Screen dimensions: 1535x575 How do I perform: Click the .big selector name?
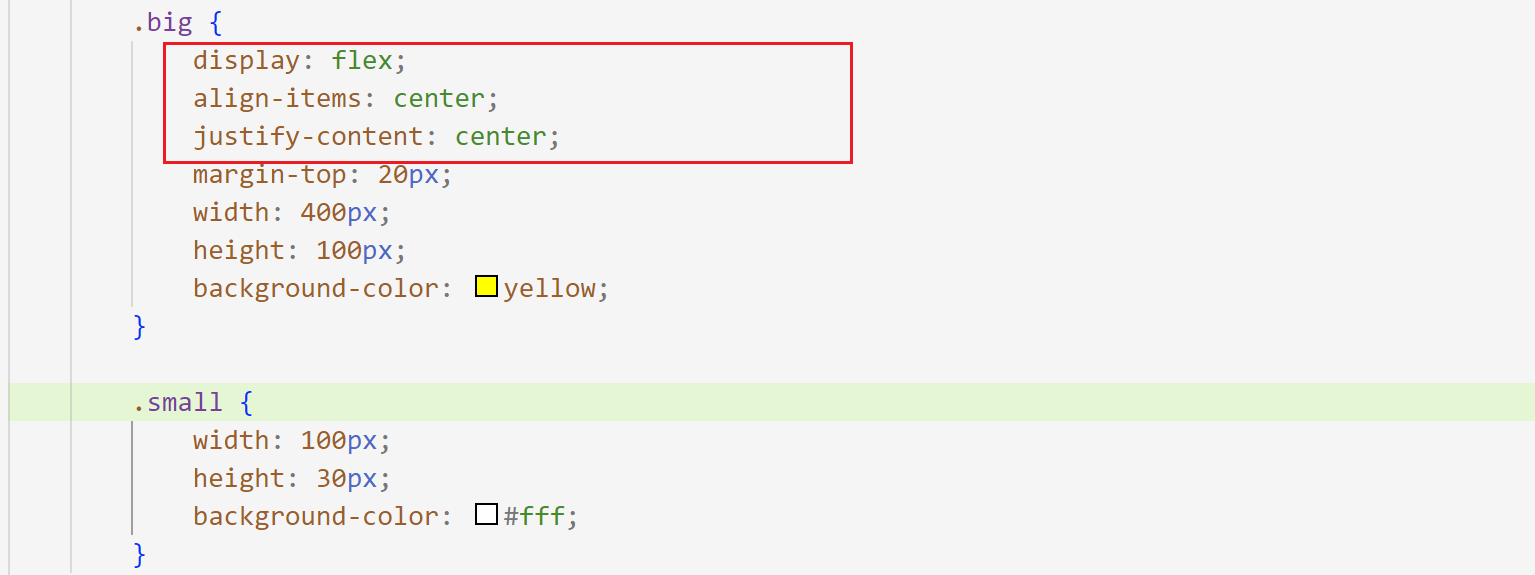163,23
